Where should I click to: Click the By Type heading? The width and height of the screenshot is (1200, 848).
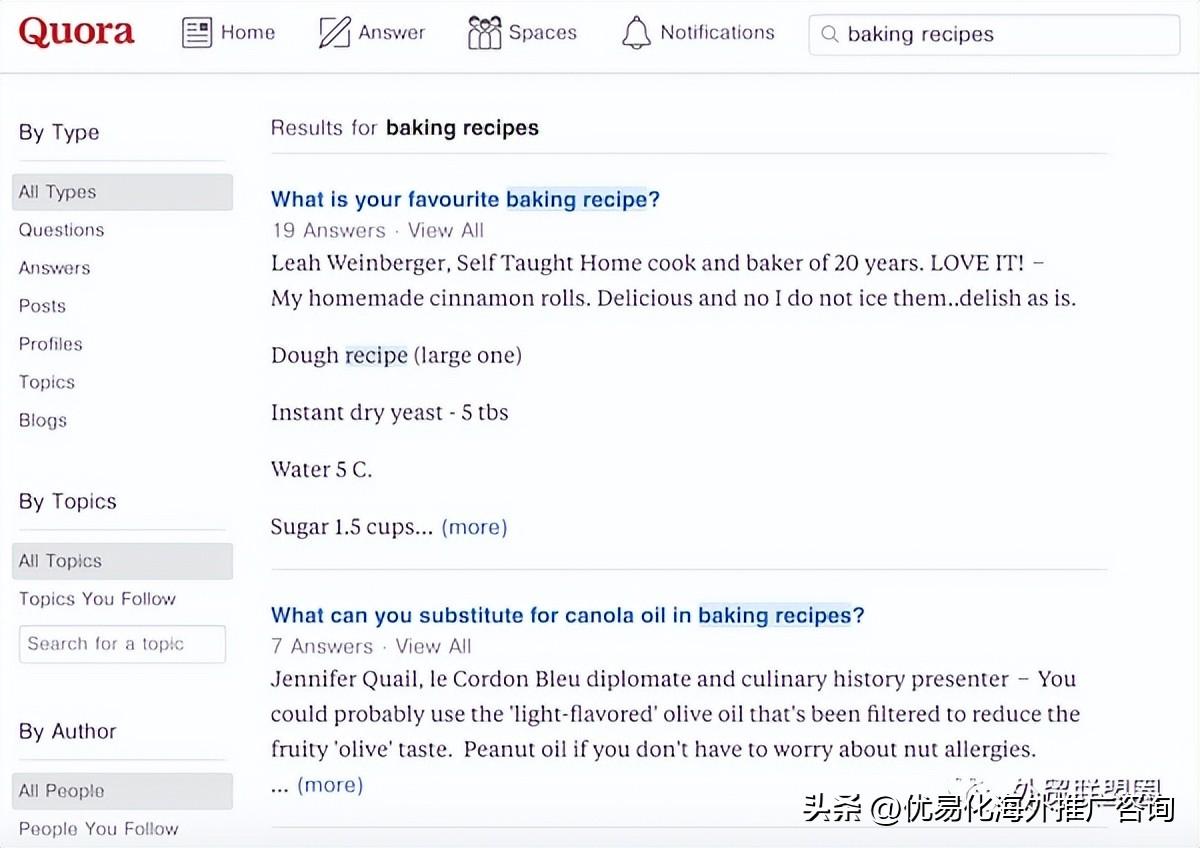pyautogui.click(x=59, y=132)
